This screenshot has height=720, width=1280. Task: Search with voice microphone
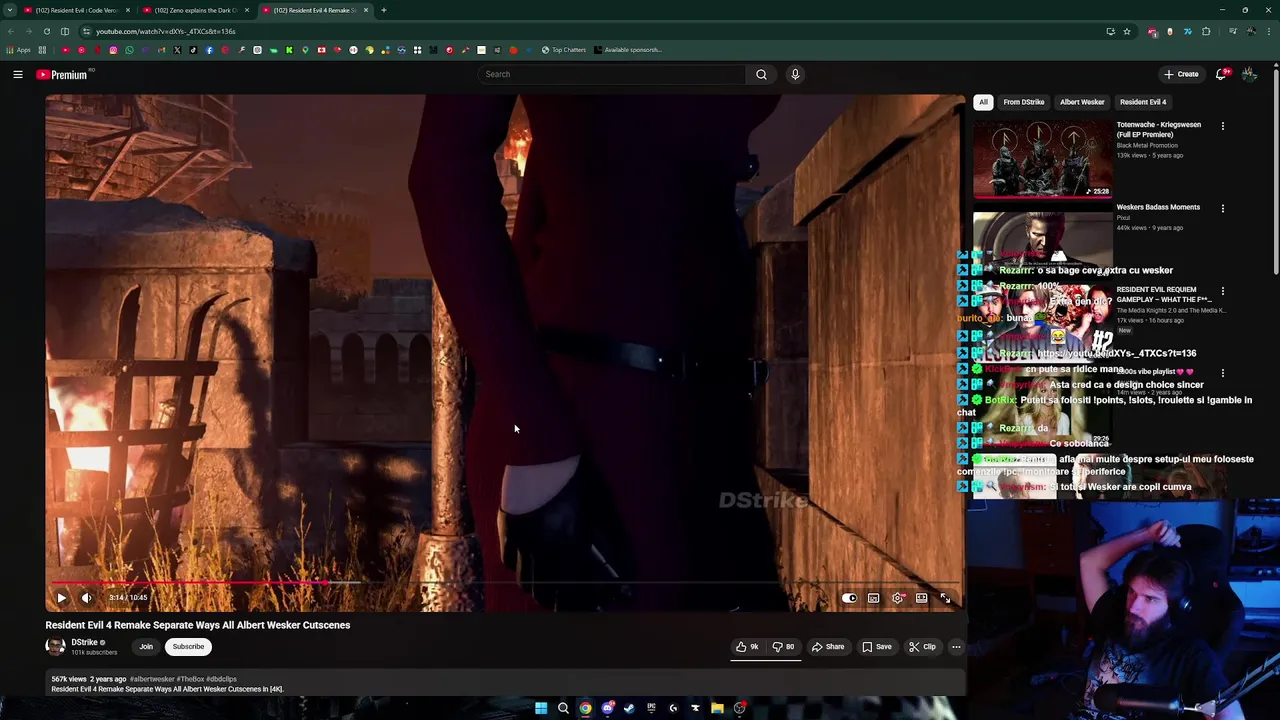[795, 74]
